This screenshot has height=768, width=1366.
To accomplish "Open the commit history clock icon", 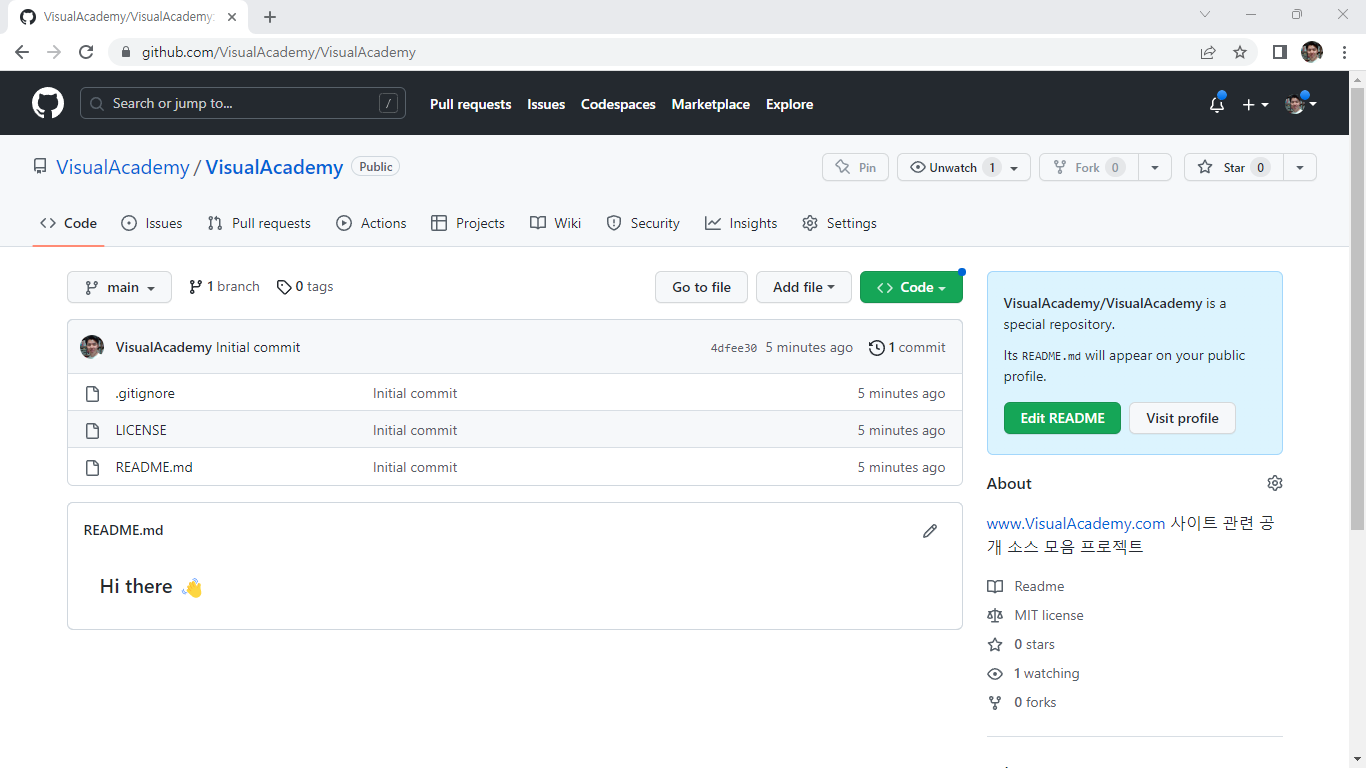I will pyautogui.click(x=877, y=348).
